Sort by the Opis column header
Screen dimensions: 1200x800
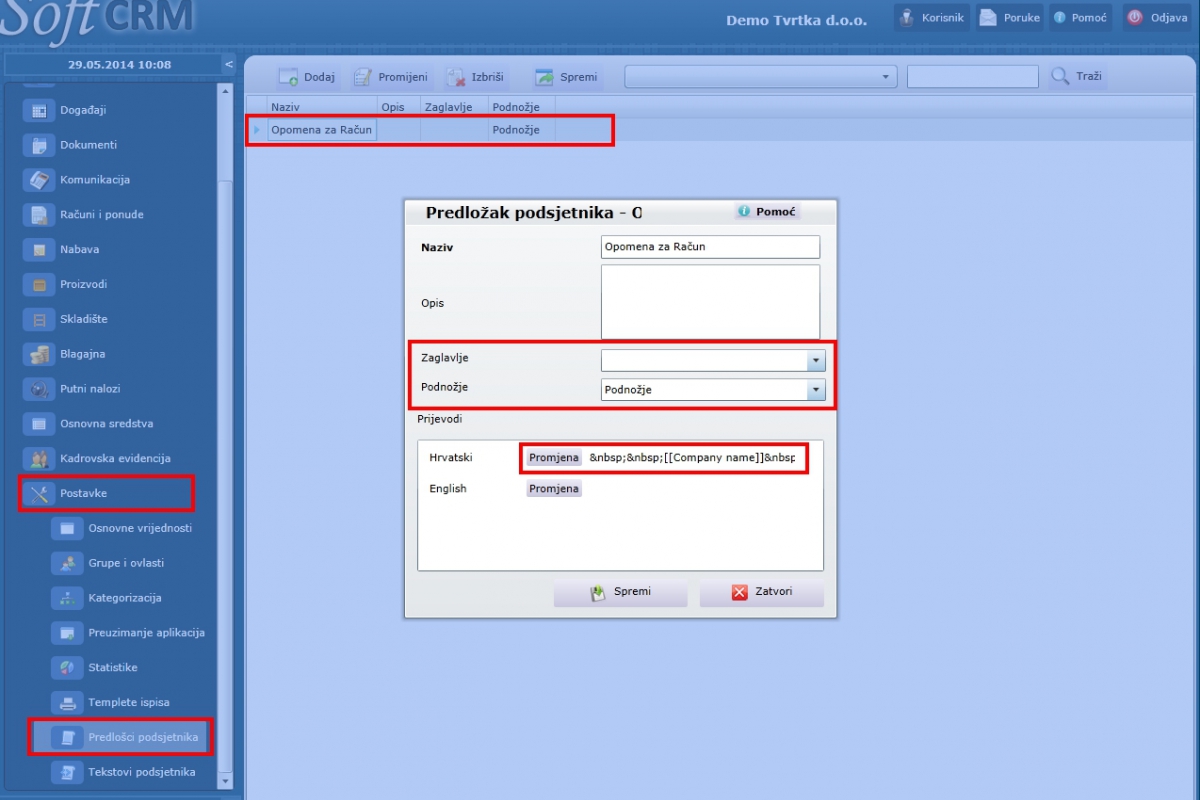click(398, 106)
